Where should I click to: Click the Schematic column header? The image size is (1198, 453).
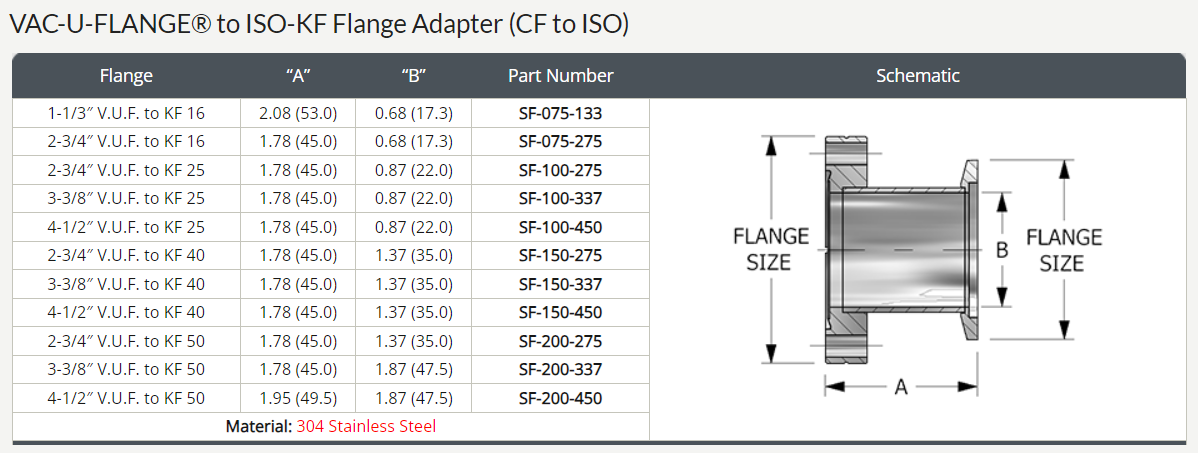[918, 76]
